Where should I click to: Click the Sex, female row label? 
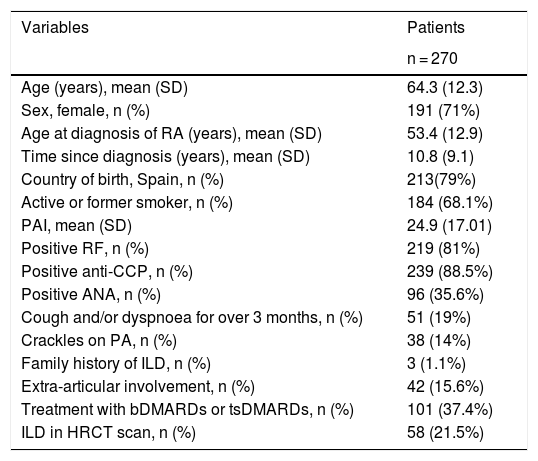click(x=85, y=111)
